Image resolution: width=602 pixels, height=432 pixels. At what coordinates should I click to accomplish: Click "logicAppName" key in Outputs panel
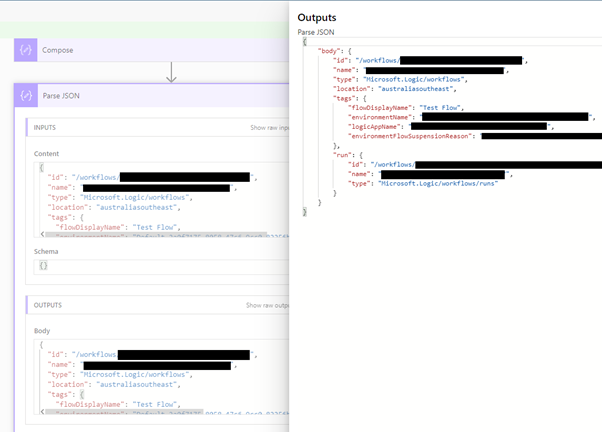point(374,127)
